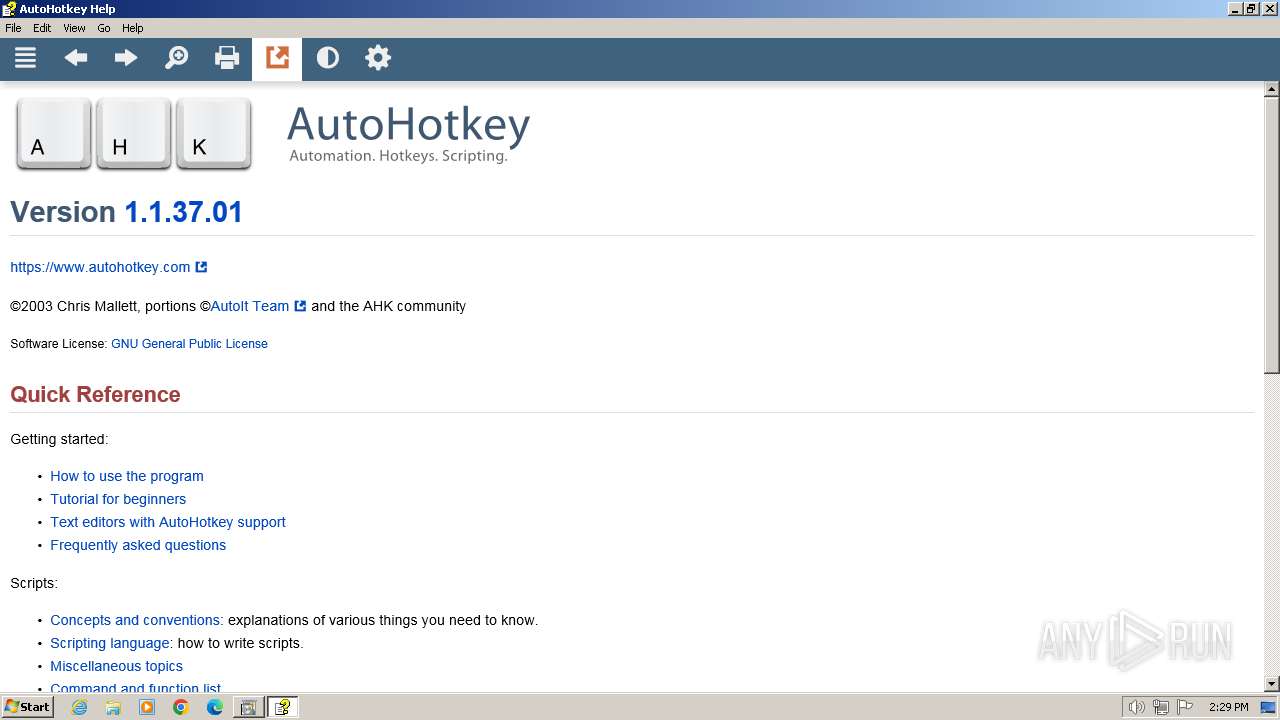The height and width of the screenshot is (720, 1280).
Task: Open the Action Center flag icon
Action: click(1186, 707)
